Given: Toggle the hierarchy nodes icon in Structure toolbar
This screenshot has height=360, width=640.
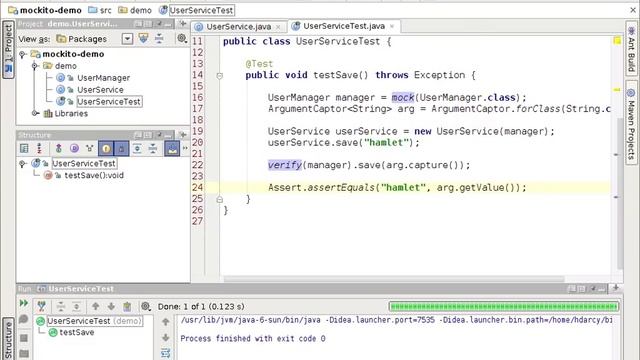Looking at the screenshot, I should point(89,149).
